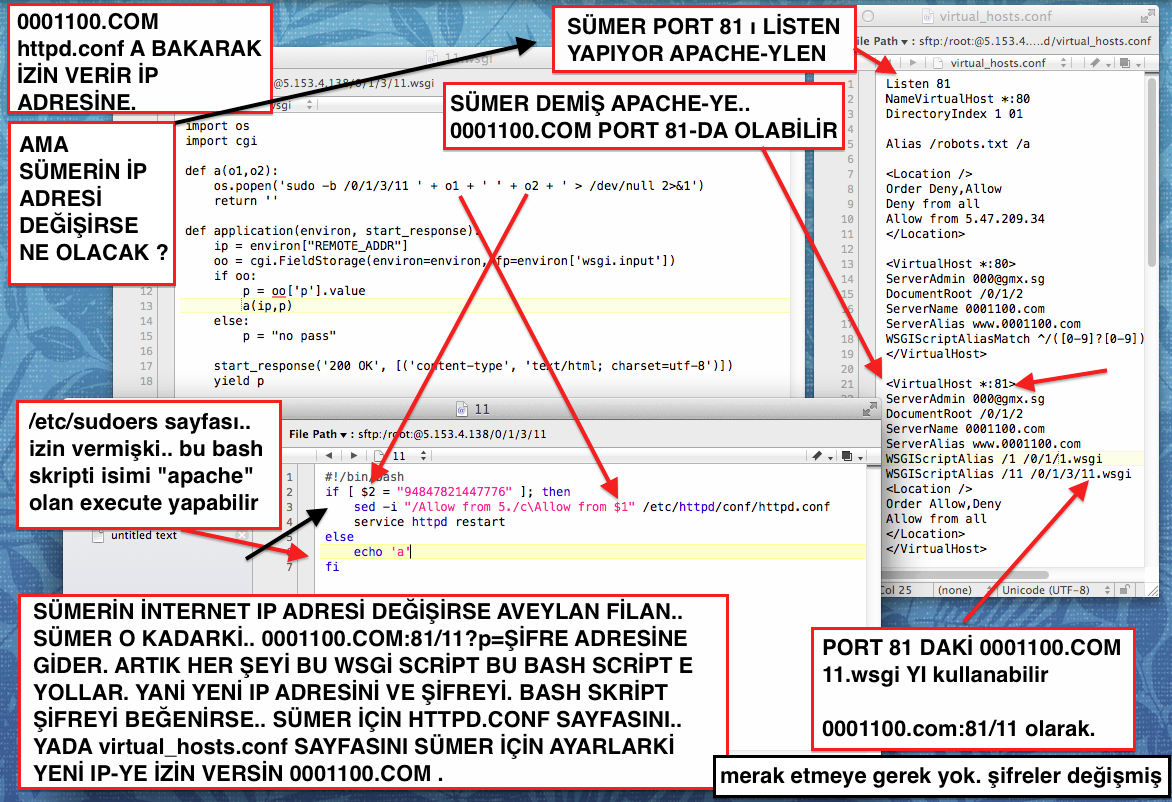Click the document icon in the "11" window title
Viewport: 1172px width, 802px height.
click(x=462, y=409)
